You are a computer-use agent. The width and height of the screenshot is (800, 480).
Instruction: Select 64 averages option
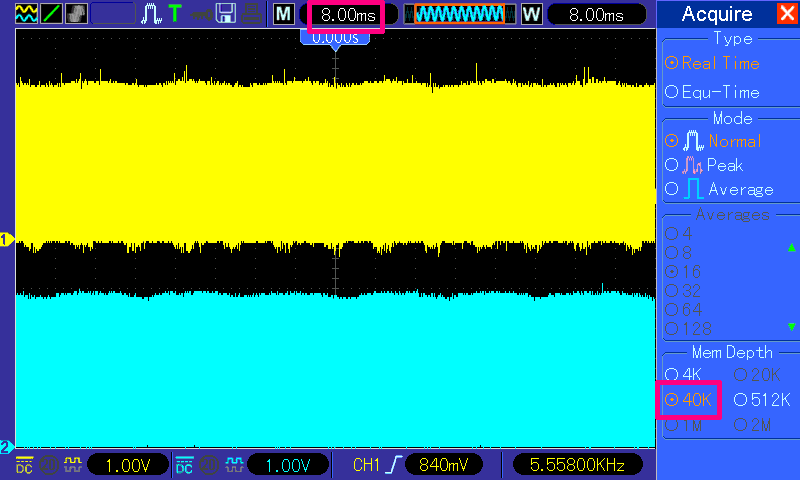(684, 310)
